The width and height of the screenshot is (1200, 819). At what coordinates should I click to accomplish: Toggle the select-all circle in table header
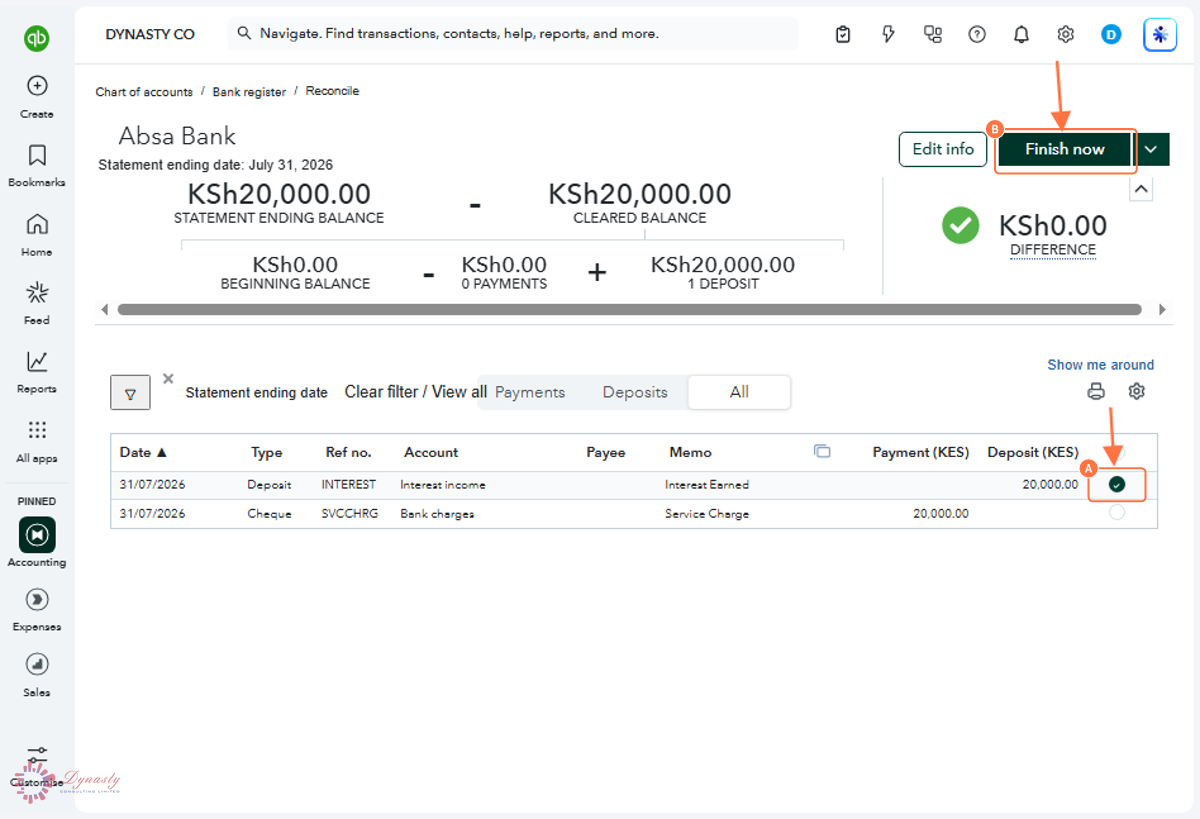pyautogui.click(x=1117, y=453)
